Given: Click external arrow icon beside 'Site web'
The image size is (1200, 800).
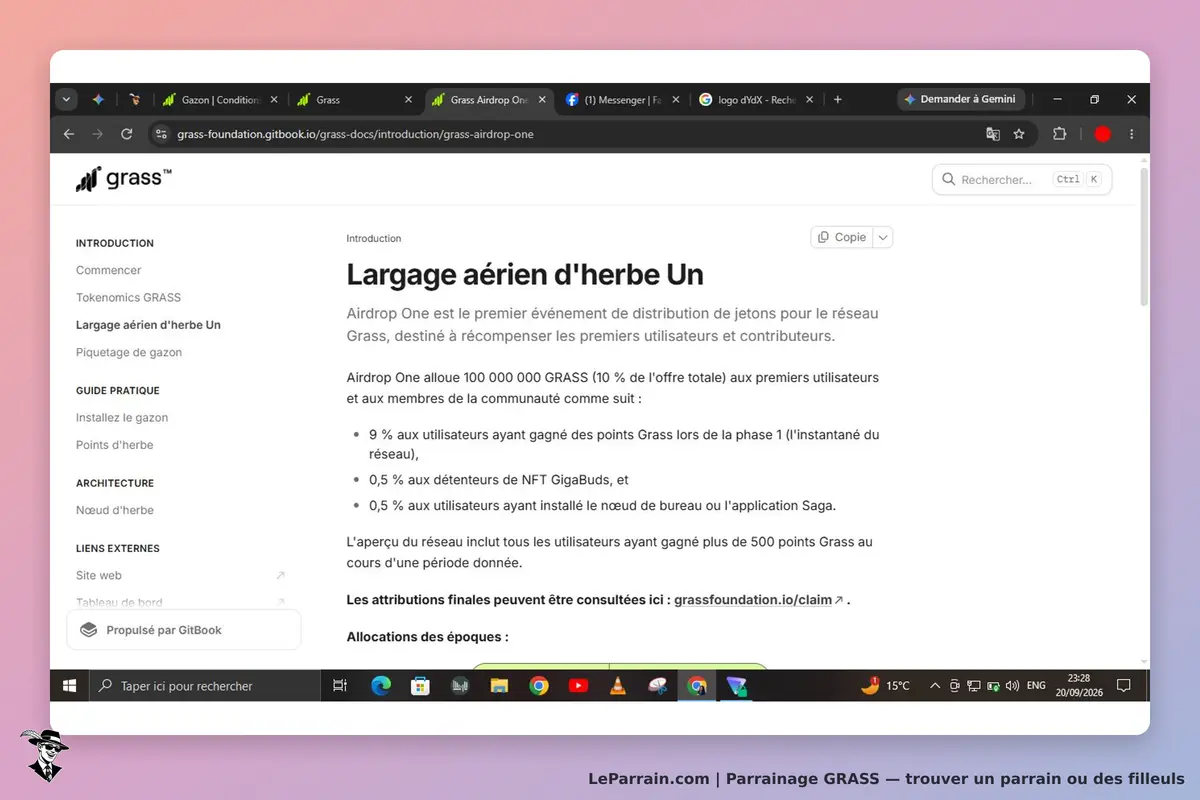Looking at the screenshot, I should point(280,575).
